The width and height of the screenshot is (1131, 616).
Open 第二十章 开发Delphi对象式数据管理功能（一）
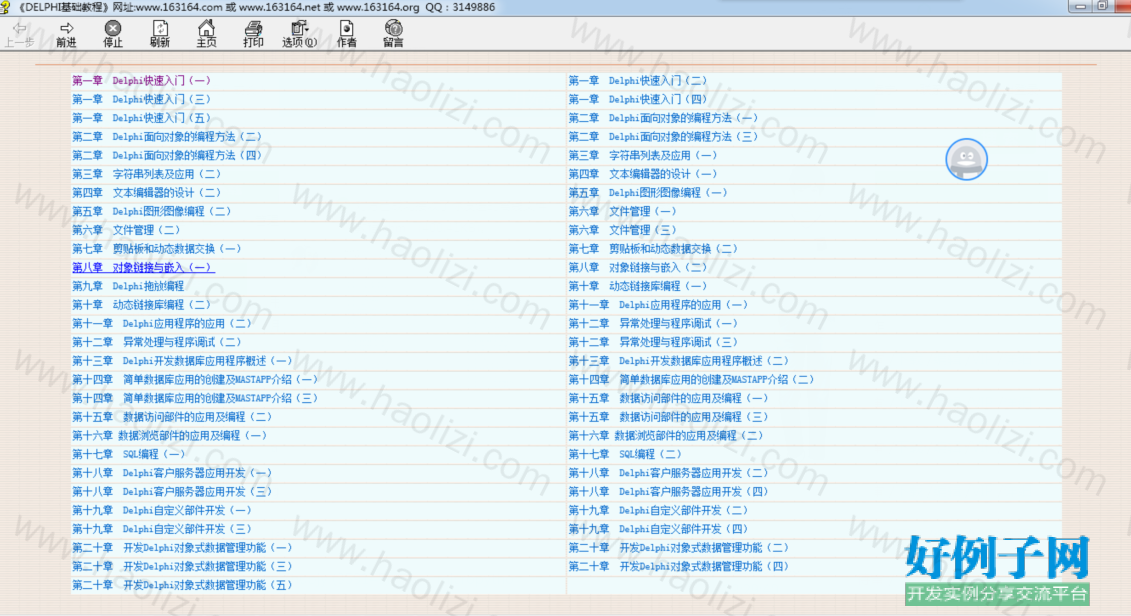click(182, 548)
